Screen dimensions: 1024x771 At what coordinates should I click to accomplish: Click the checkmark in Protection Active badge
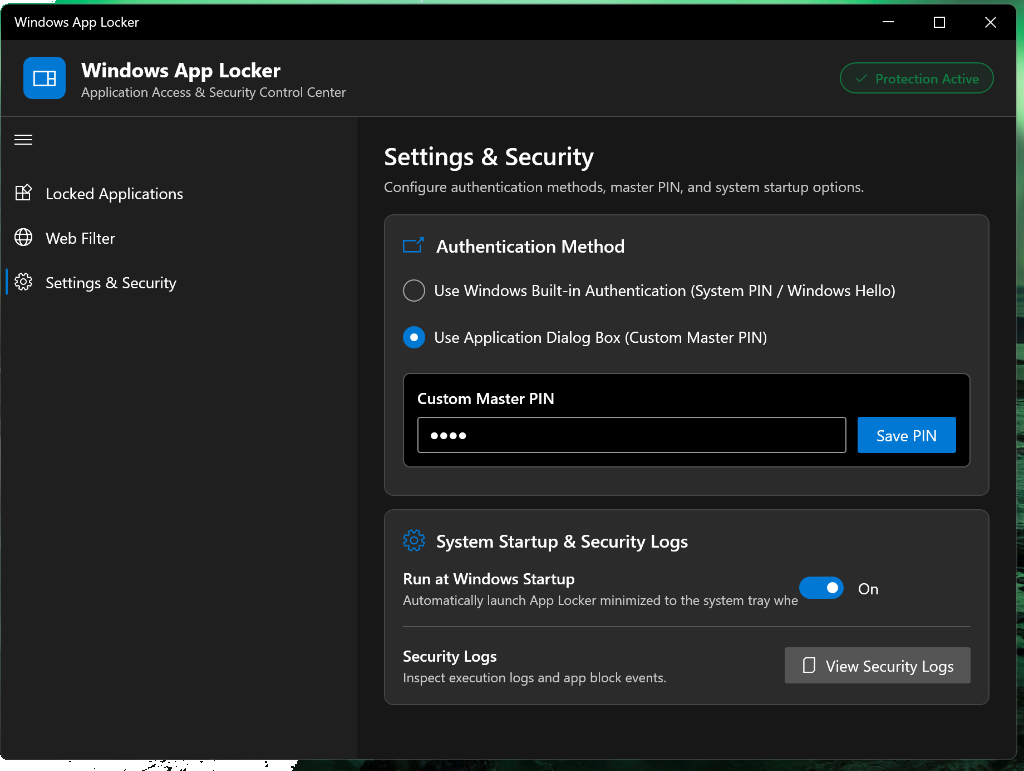tap(861, 78)
